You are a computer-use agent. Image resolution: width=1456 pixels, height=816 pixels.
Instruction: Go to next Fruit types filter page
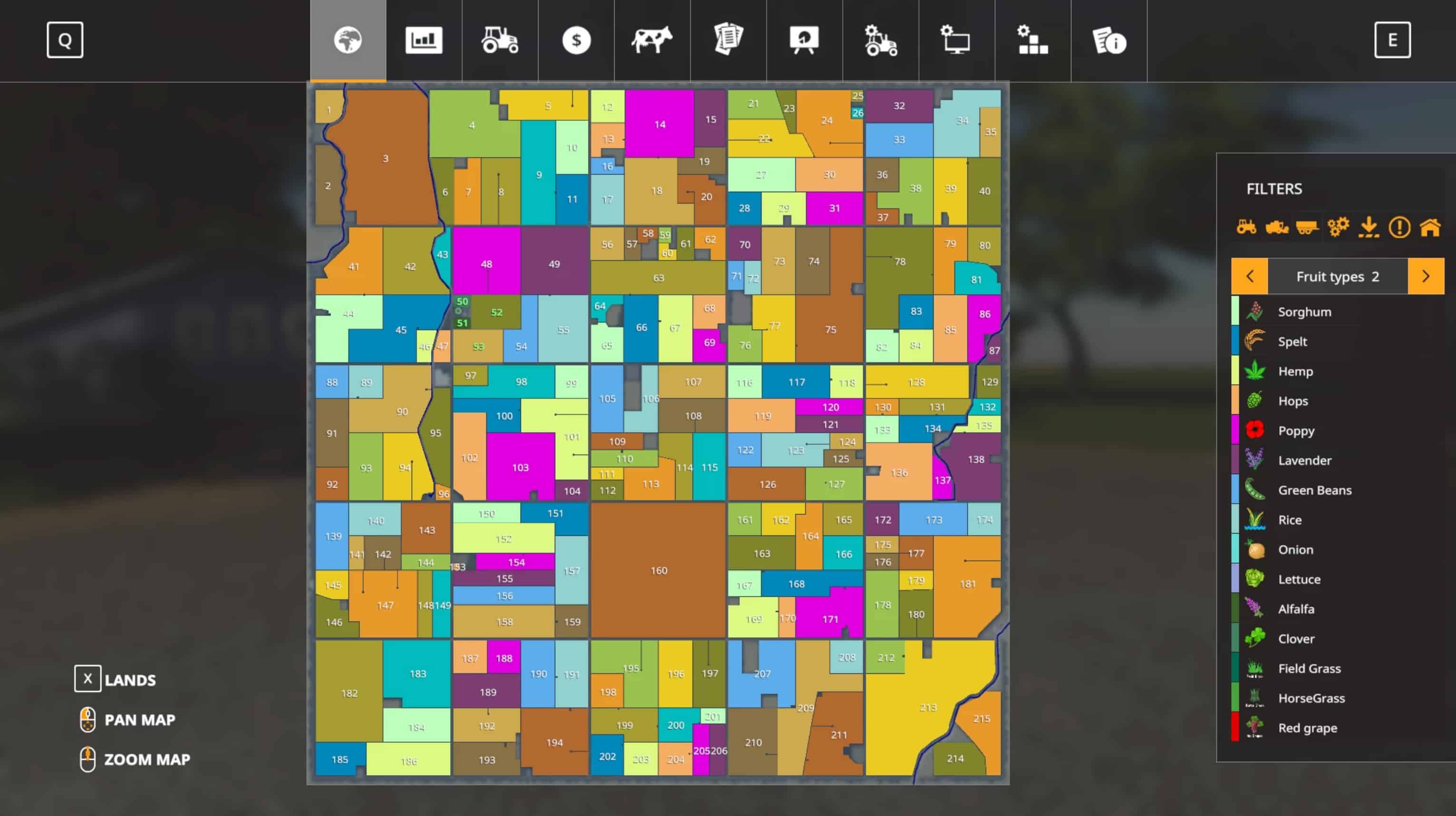(x=1426, y=276)
